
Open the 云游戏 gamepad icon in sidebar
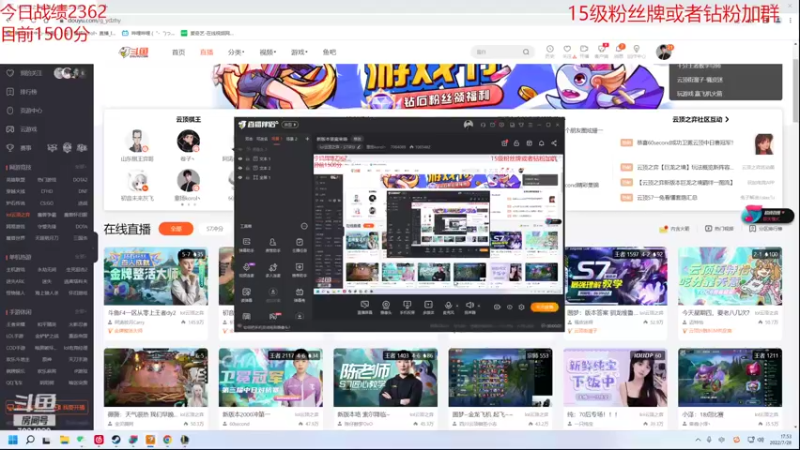[x=10, y=129]
